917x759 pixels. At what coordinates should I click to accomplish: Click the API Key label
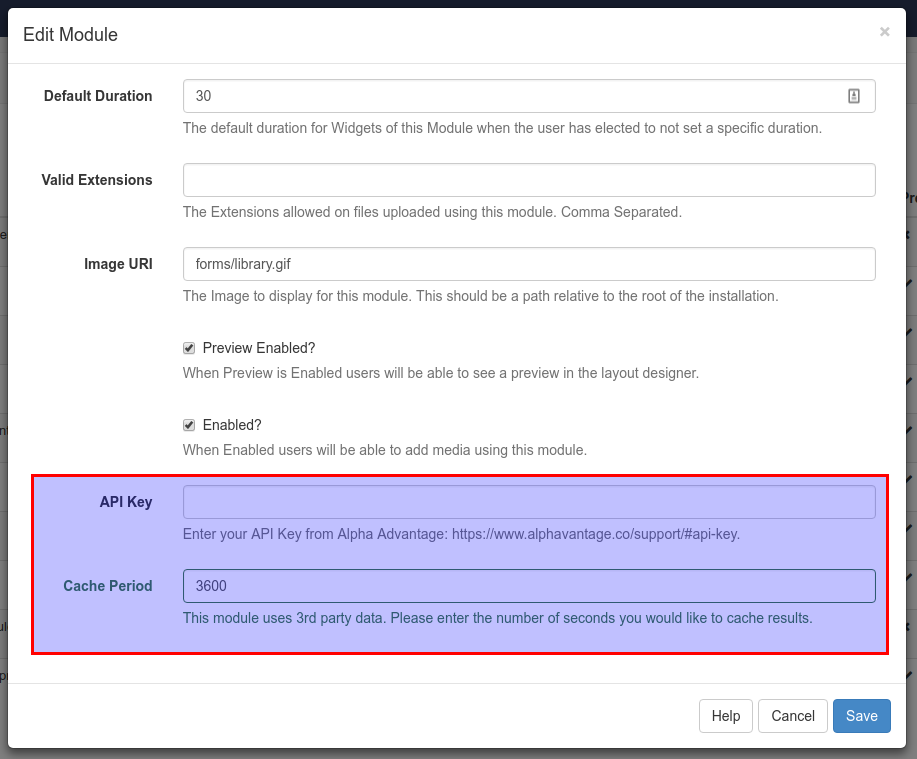[126, 502]
